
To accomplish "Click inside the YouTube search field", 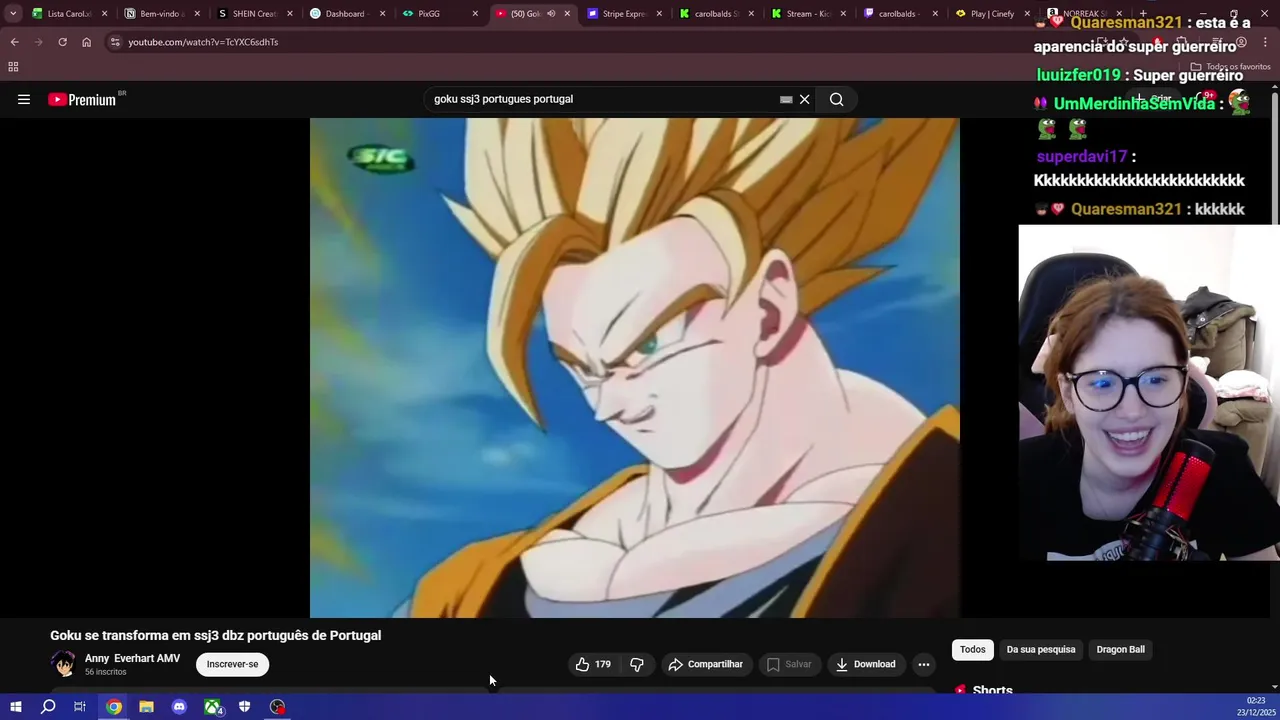I will [600, 99].
